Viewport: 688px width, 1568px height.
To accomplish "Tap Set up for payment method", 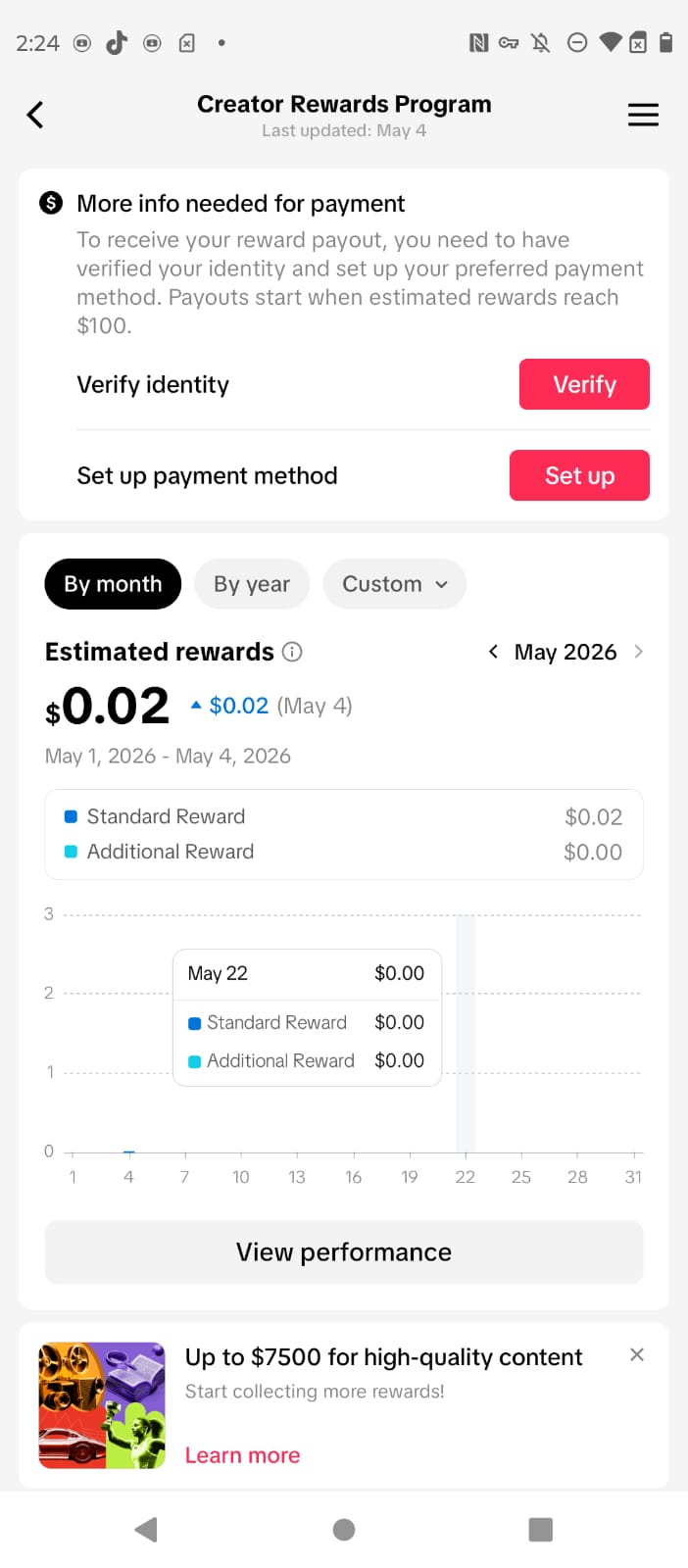I will pyautogui.click(x=579, y=475).
